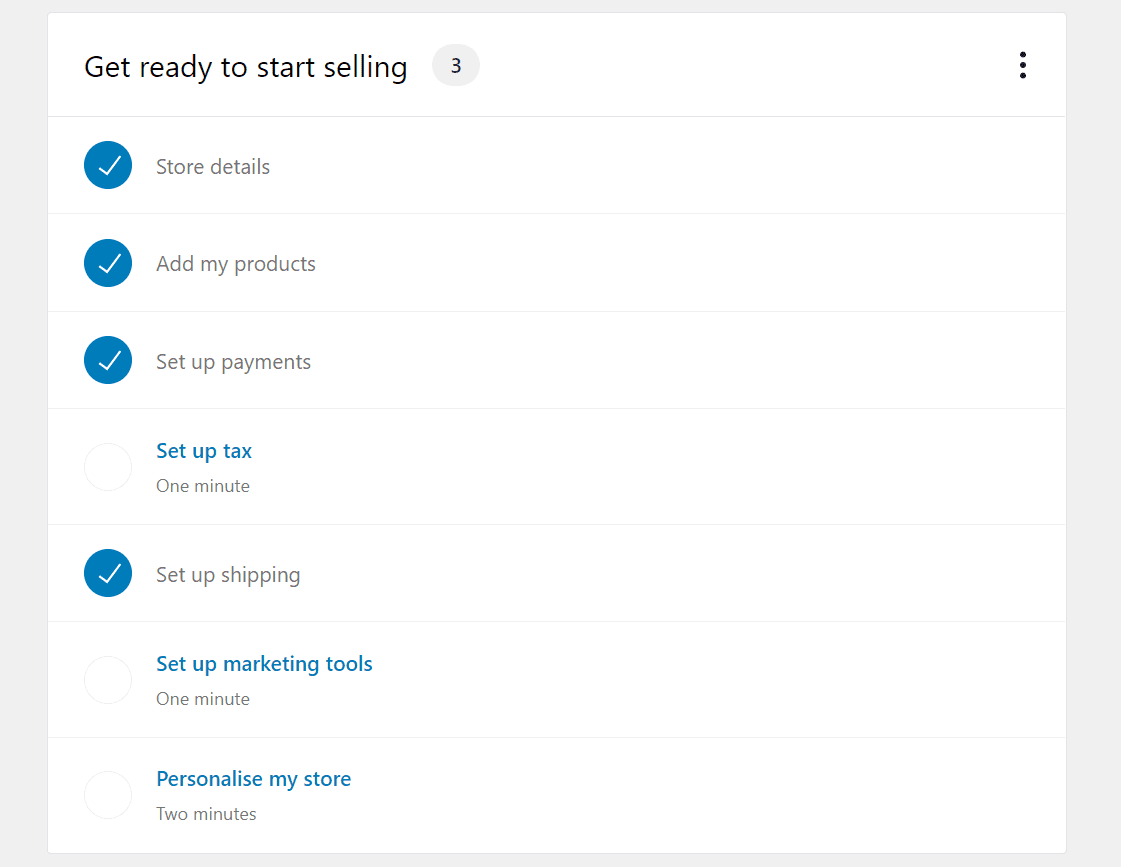Click the unchecked circle next to Personalise my store
1121x867 pixels.
pos(107,794)
